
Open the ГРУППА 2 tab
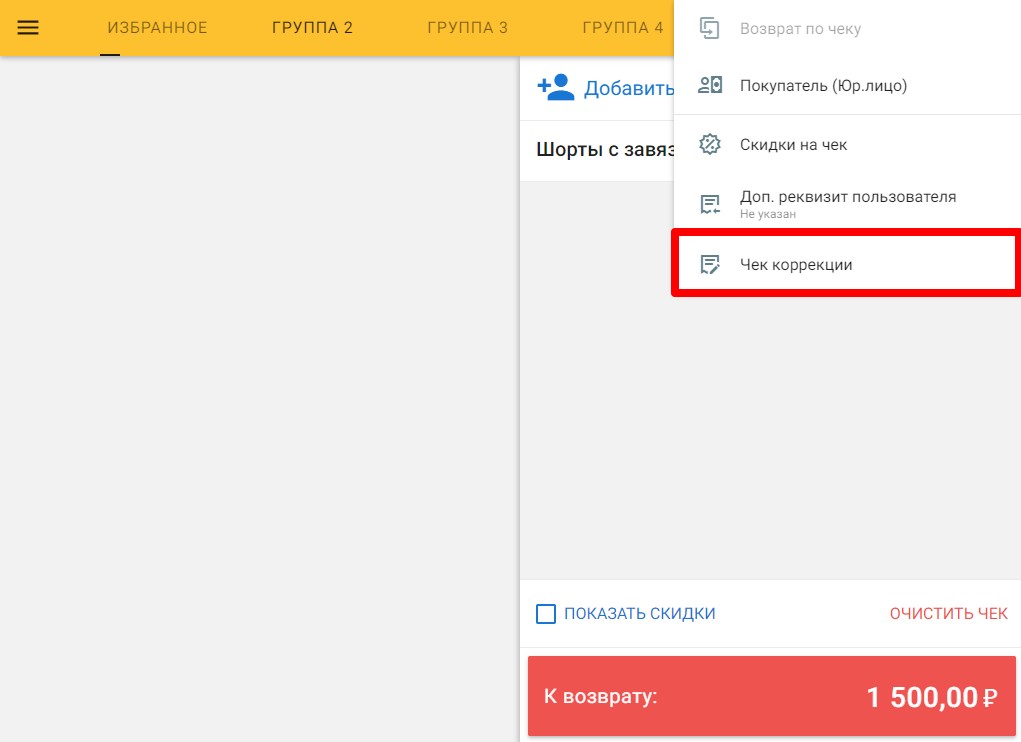tap(312, 28)
